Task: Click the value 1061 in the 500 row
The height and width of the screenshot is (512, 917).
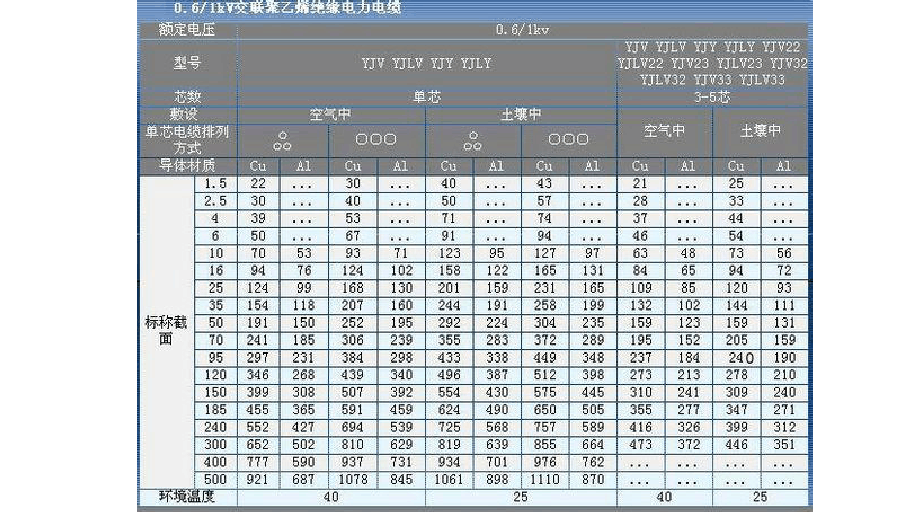Action: pos(449,479)
